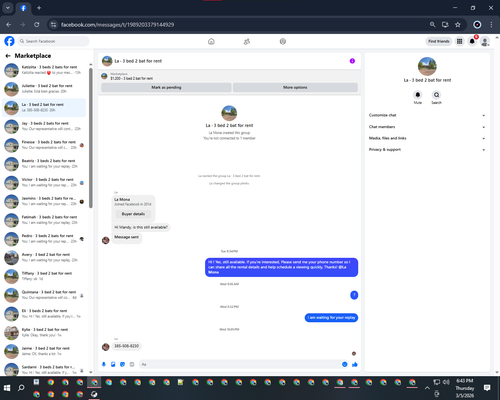Expand Chat members section

coord(427,127)
